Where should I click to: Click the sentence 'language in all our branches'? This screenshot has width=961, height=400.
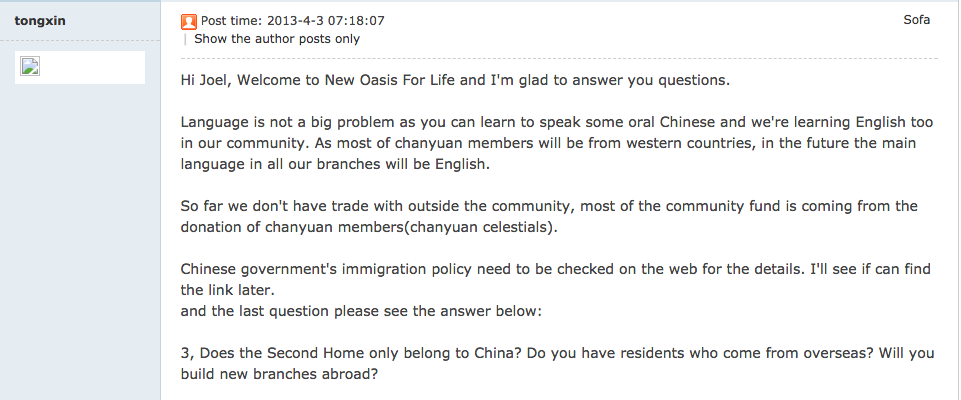[x=335, y=165]
